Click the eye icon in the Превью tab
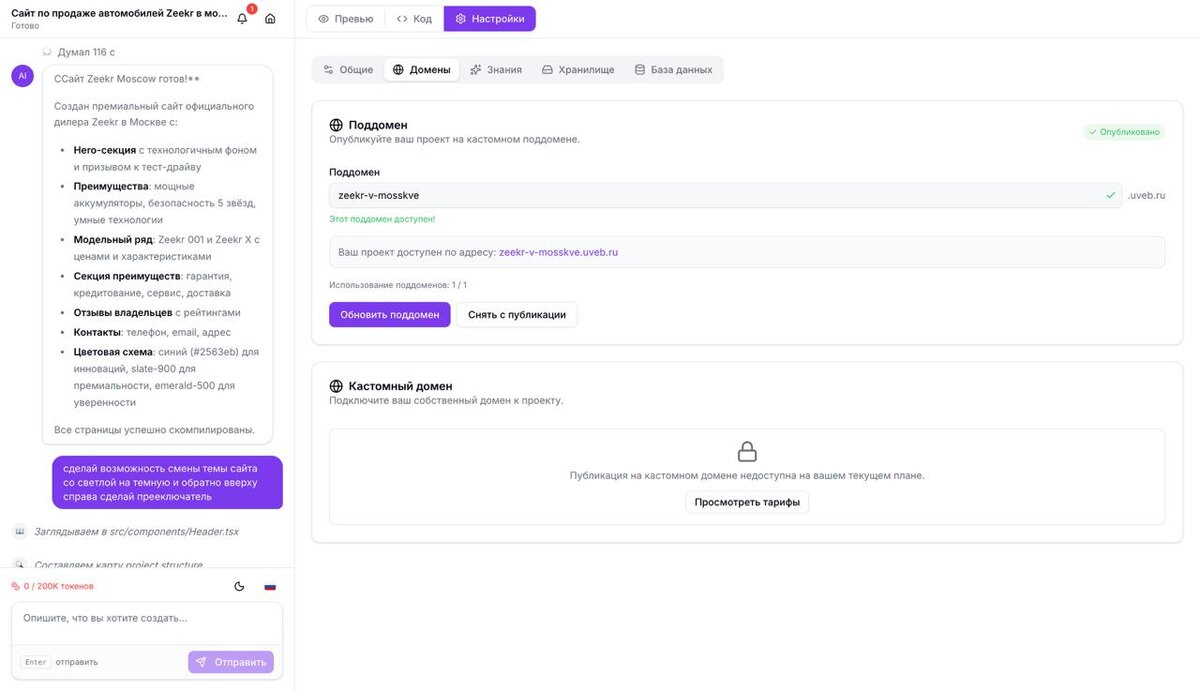 pyautogui.click(x=323, y=18)
